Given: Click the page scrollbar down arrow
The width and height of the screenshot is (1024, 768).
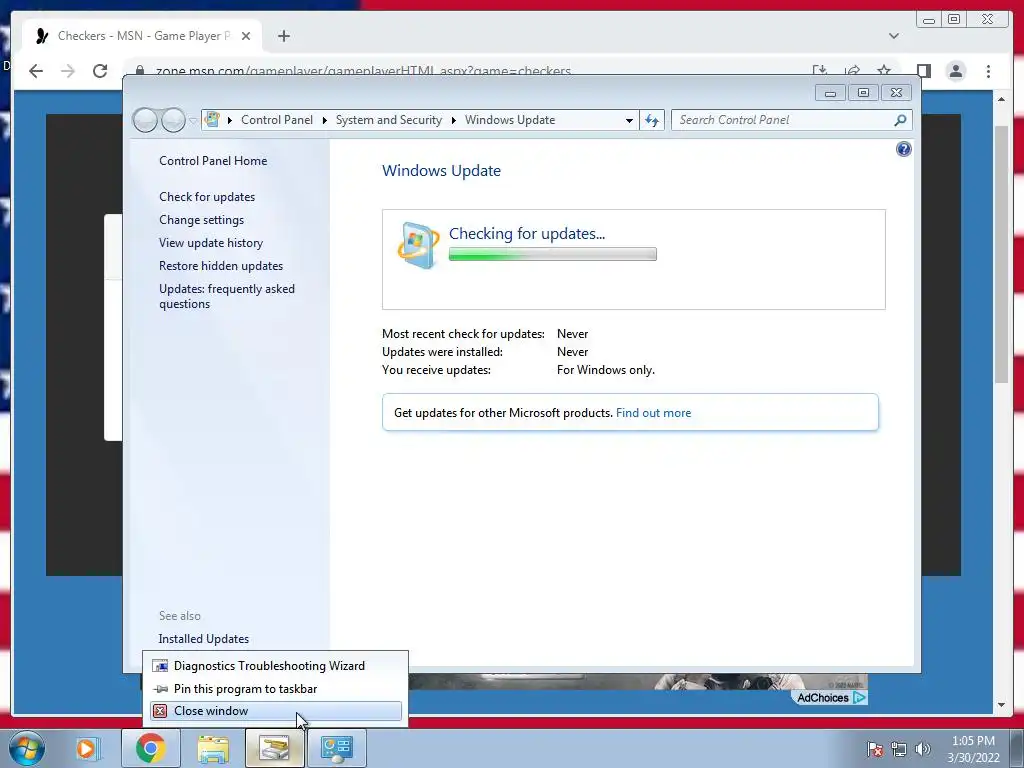Looking at the screenshot, I should point(1001,705).
